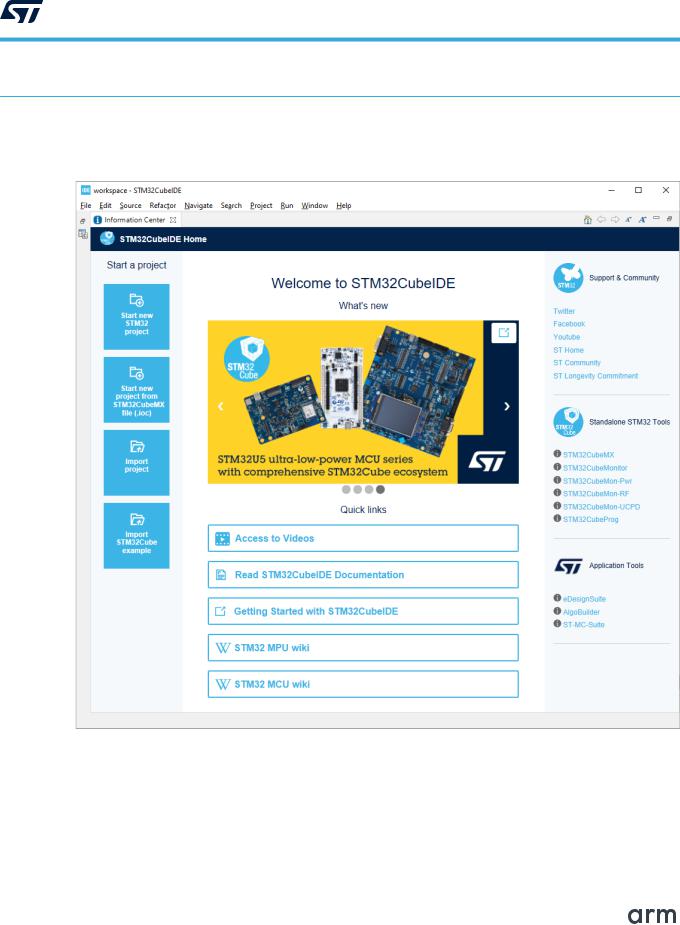
Task: Open the Twitter link
Action: pyautogui.click(x=564, y=311)
